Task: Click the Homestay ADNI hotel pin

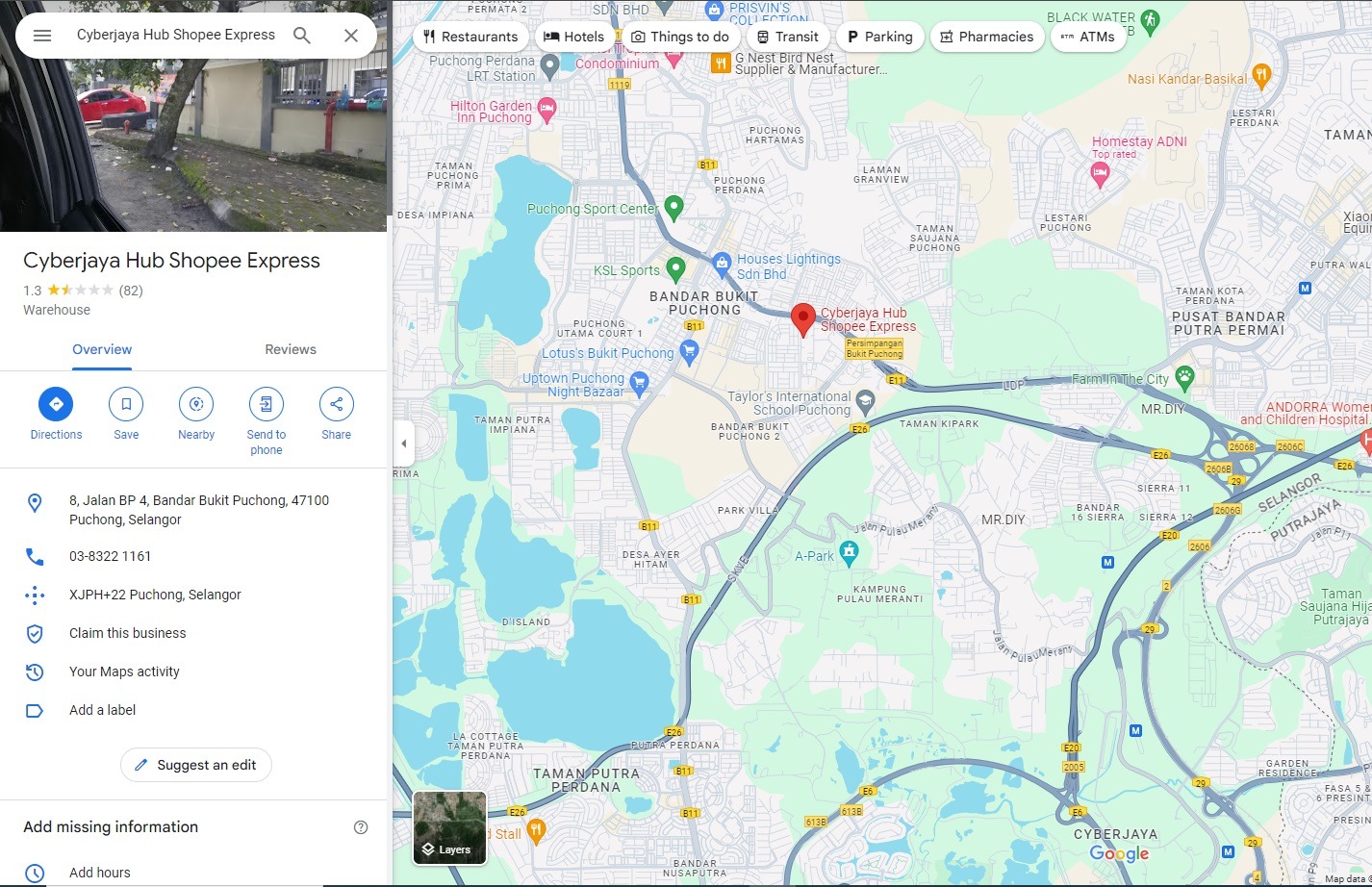Action: [x=1100, y=174]
